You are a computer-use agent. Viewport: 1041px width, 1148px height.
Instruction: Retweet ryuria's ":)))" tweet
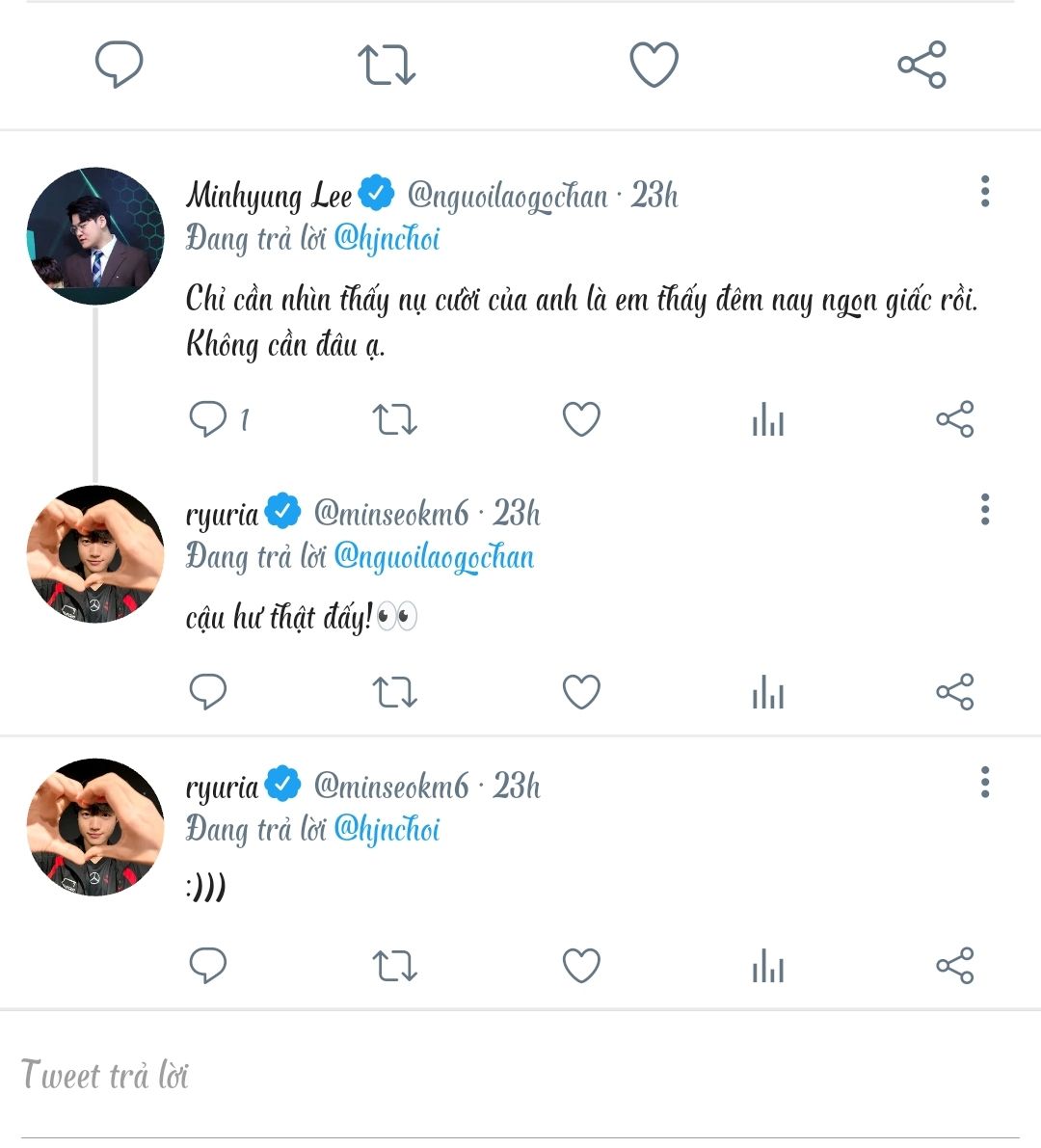(394, 965)
